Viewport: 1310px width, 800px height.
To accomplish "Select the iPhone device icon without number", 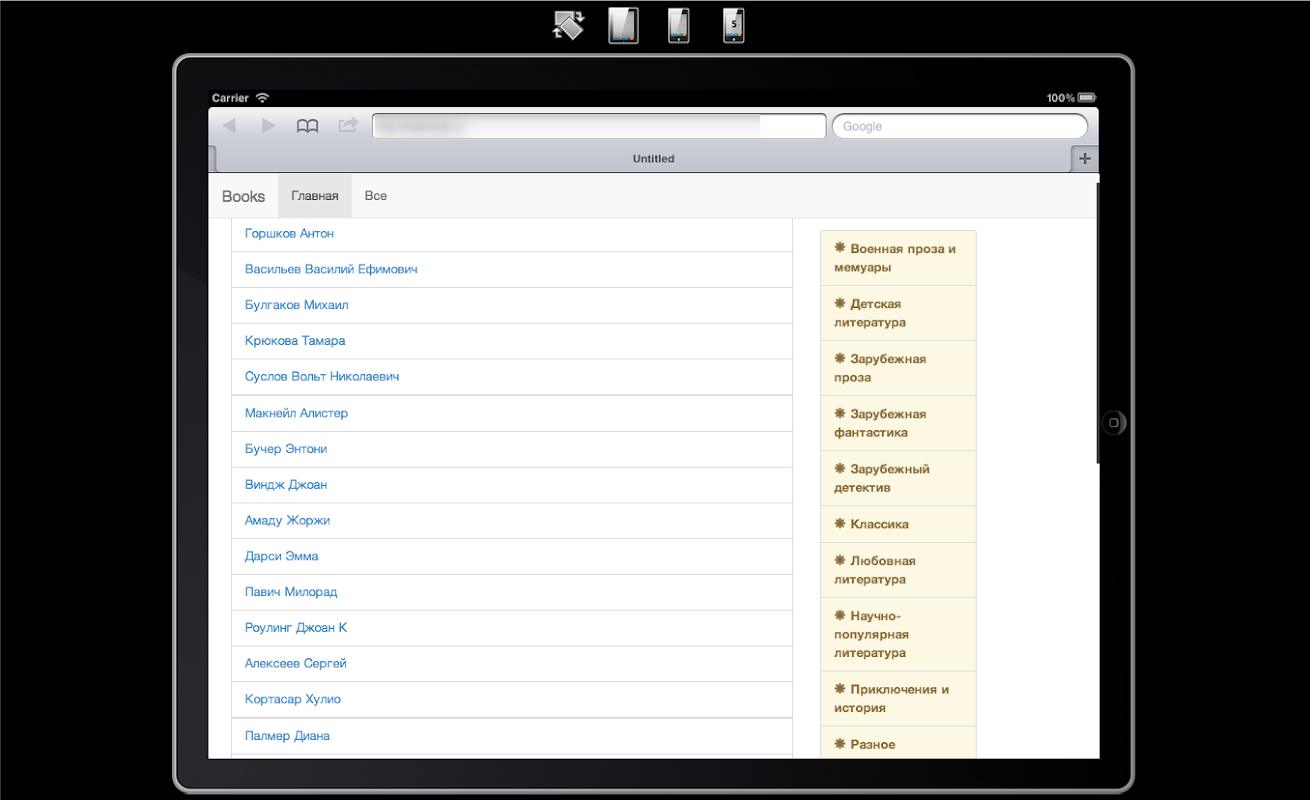I will click(679, 26).
